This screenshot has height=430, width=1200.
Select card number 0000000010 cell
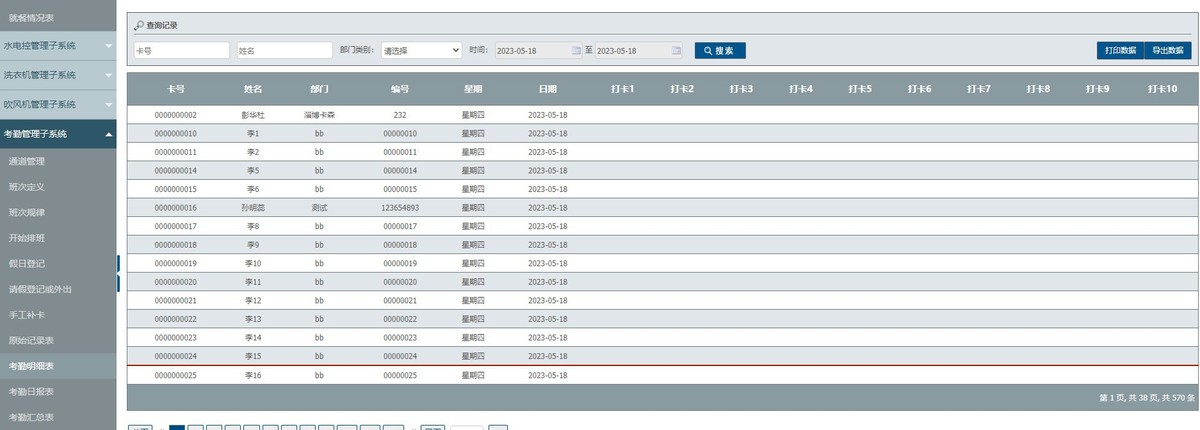point(176,133)
